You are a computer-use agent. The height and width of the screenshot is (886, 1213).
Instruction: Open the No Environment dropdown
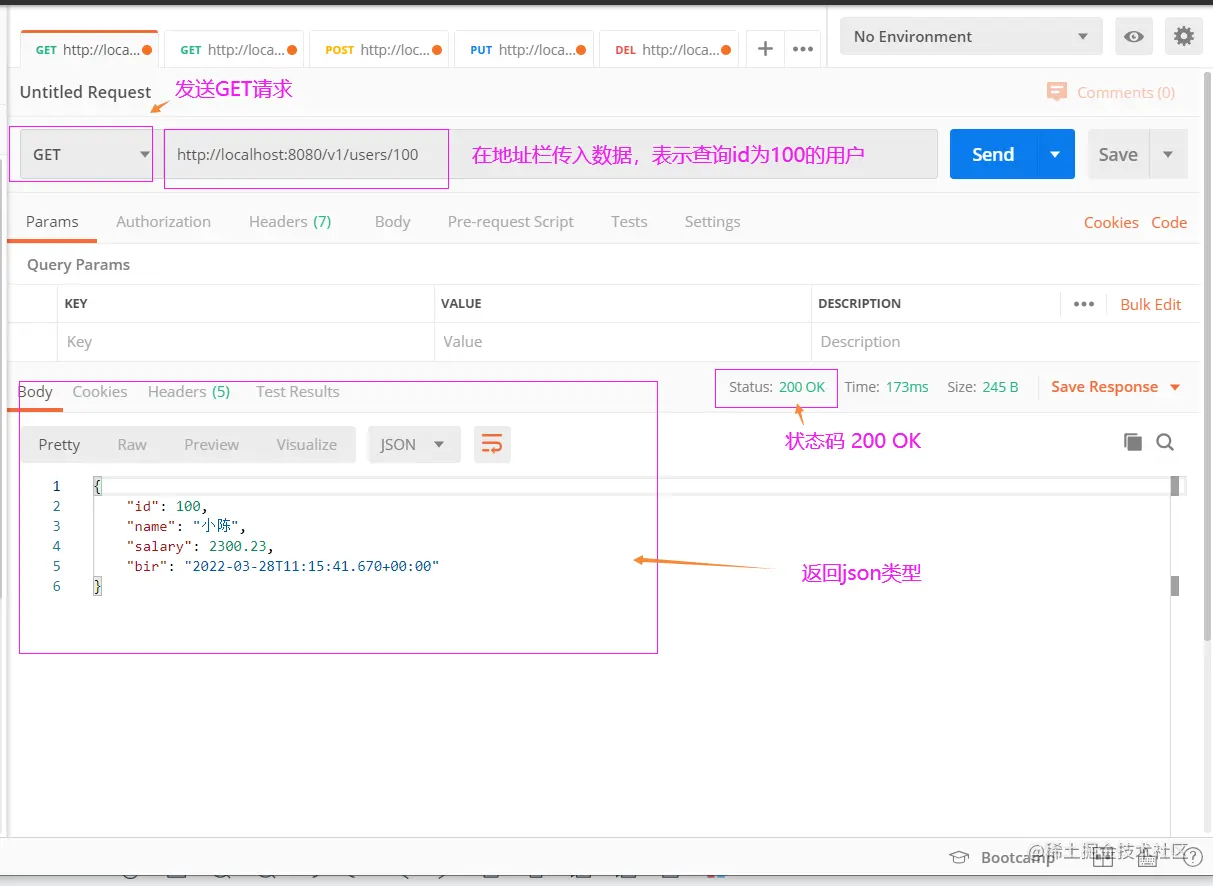971,37
